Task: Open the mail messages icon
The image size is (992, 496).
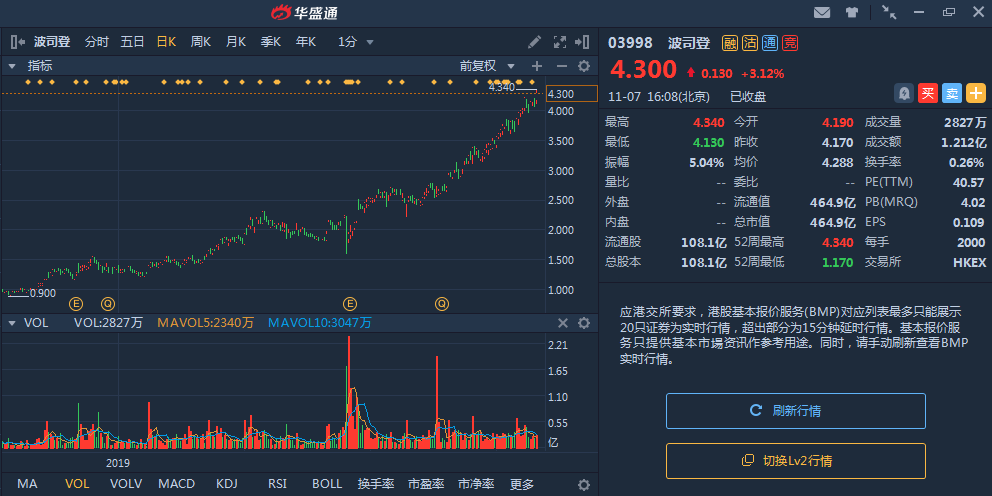Action: (822, 13)
